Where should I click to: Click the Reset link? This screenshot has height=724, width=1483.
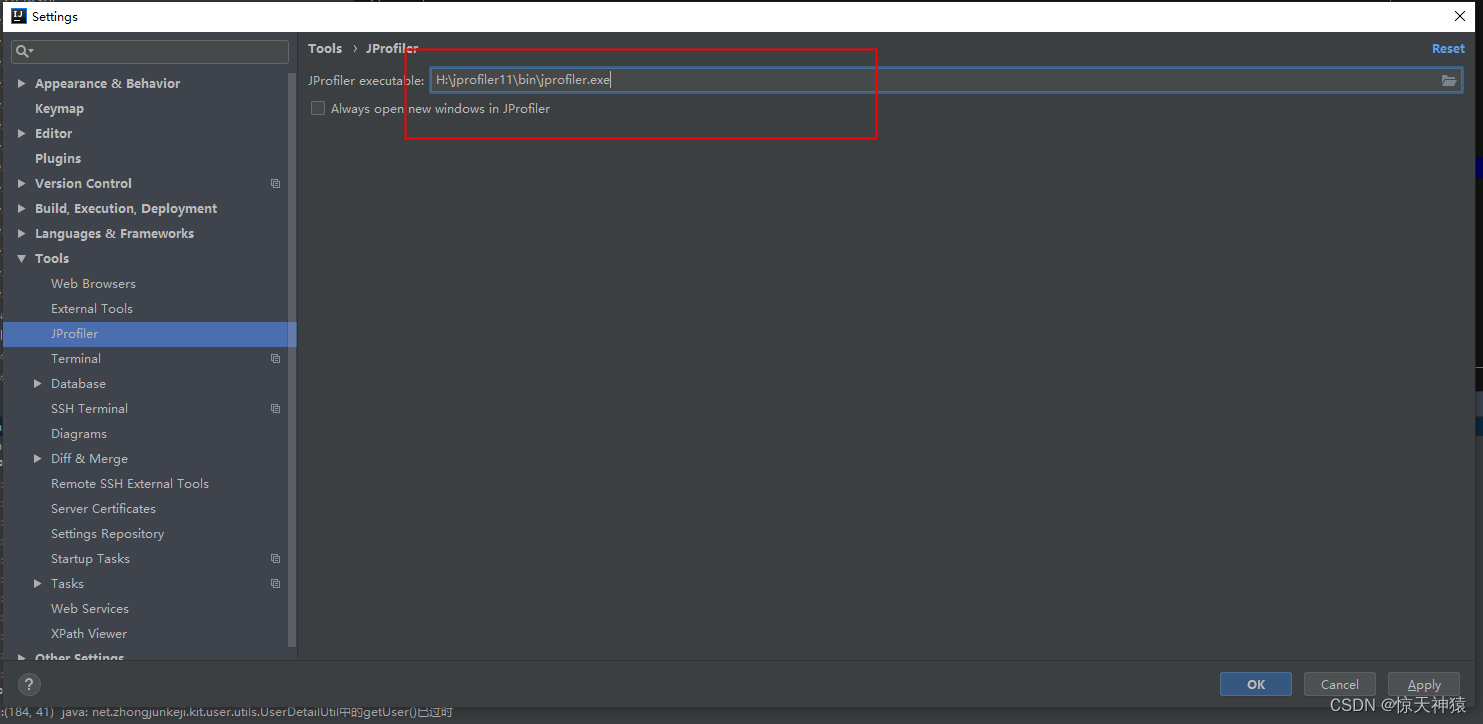1448,49
